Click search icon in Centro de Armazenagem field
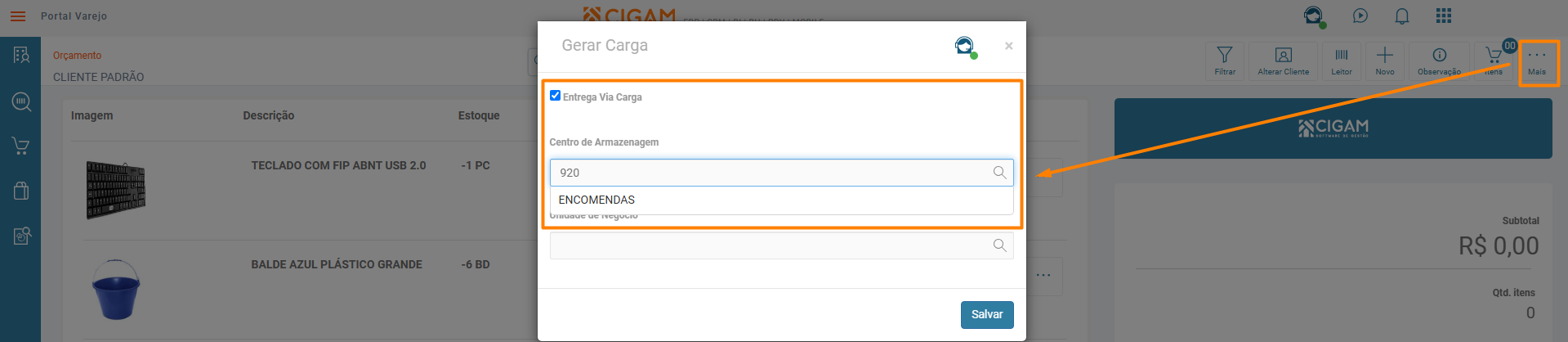 (999, 173)
